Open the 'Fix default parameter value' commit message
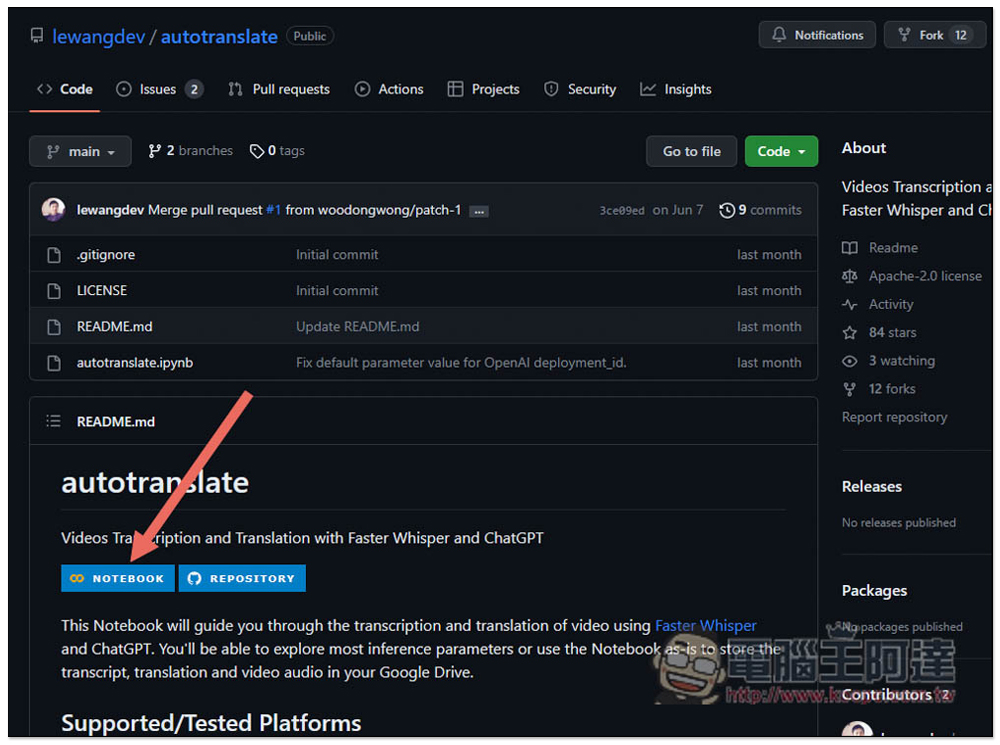This screenshot has height=745, width=1000. [x=461, y=362]
